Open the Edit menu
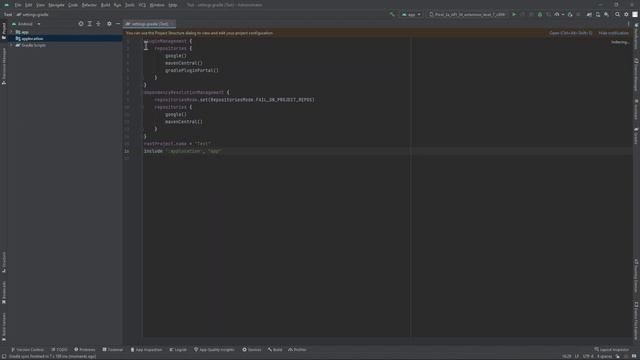640x360 pixels. [x=29, y=5]
